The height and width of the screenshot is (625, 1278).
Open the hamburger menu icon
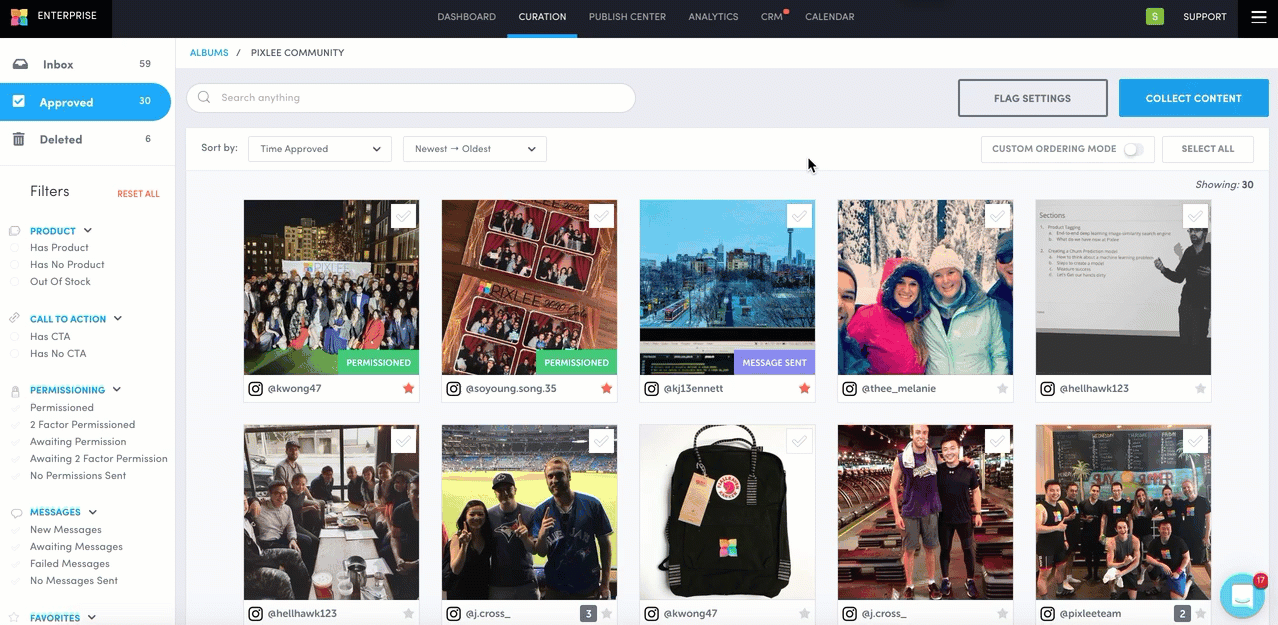[1258, 17]
